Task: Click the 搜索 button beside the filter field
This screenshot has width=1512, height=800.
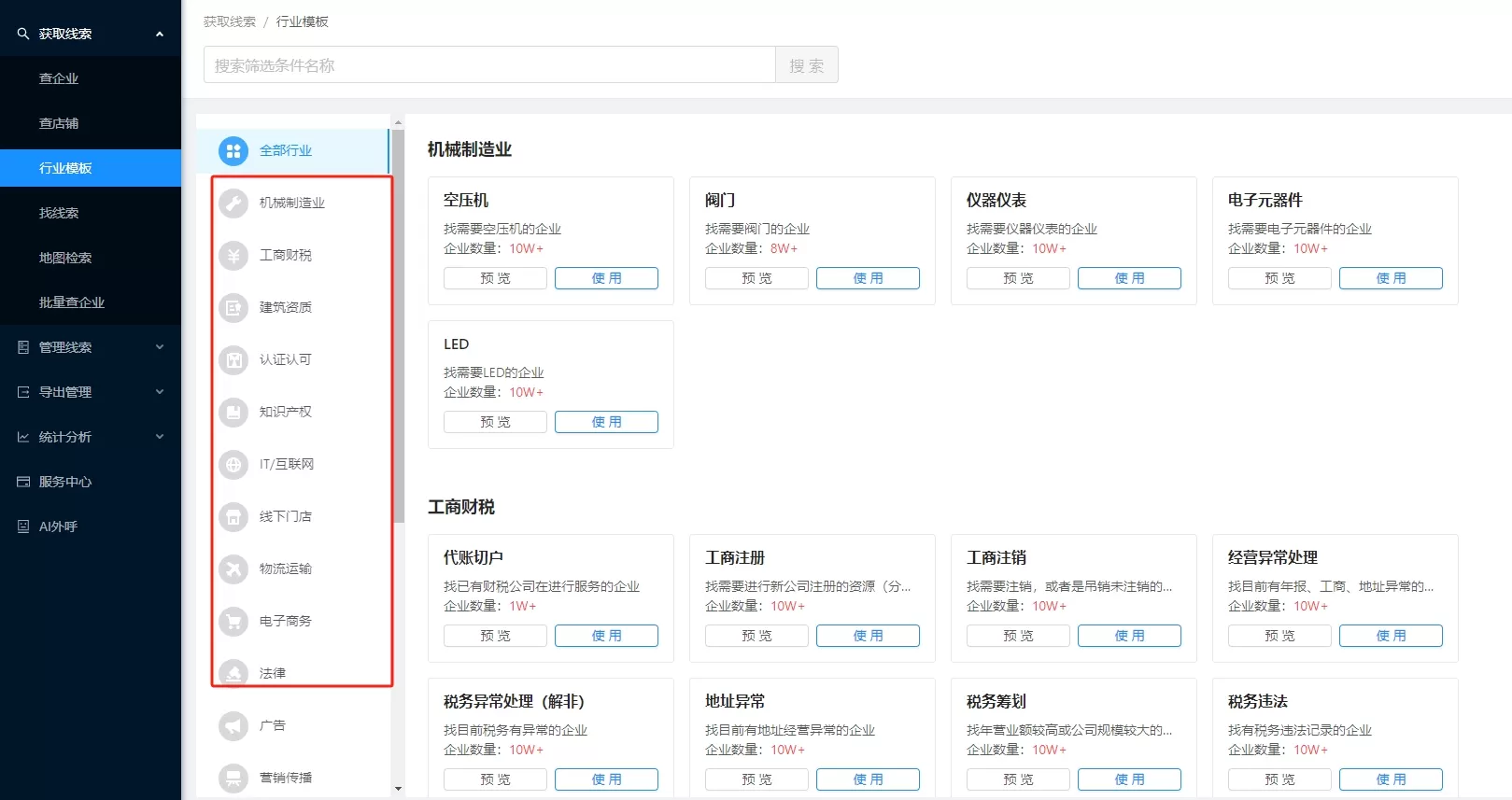Action: [x=806, y=65]
